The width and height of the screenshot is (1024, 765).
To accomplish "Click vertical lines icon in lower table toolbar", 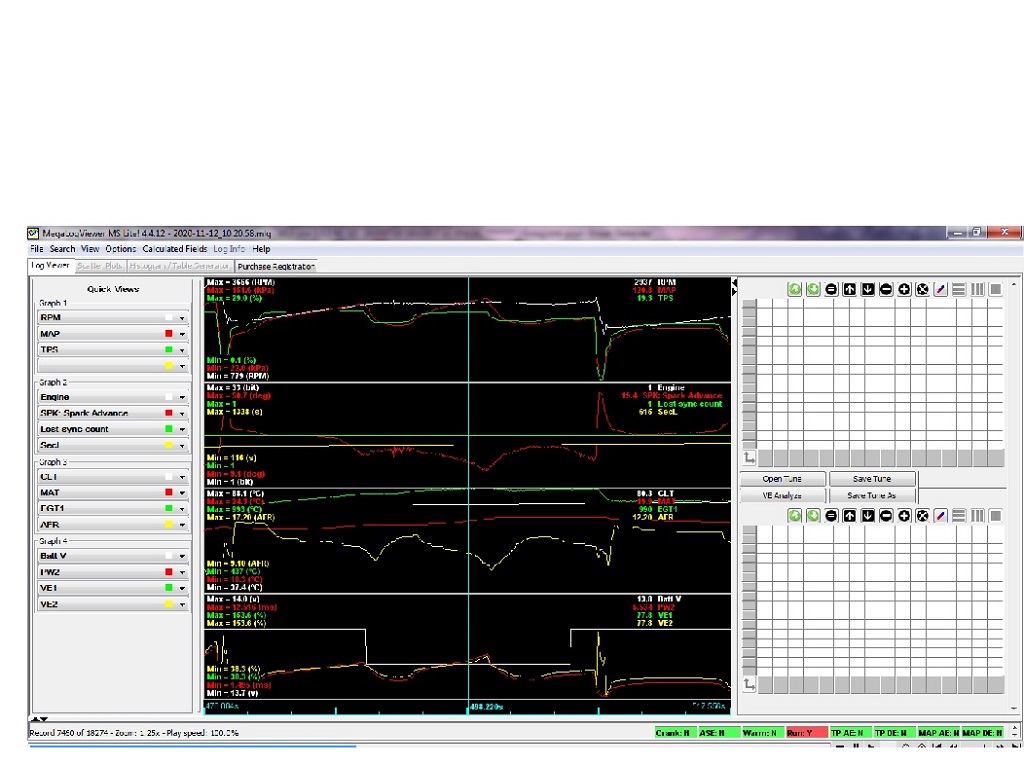I will (977, 515).
